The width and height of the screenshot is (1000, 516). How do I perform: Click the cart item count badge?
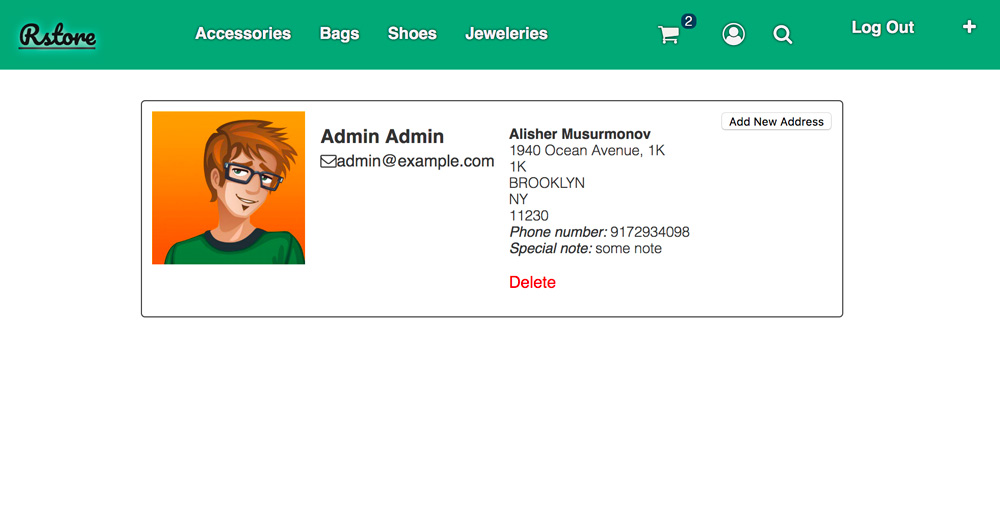(688, 21)
